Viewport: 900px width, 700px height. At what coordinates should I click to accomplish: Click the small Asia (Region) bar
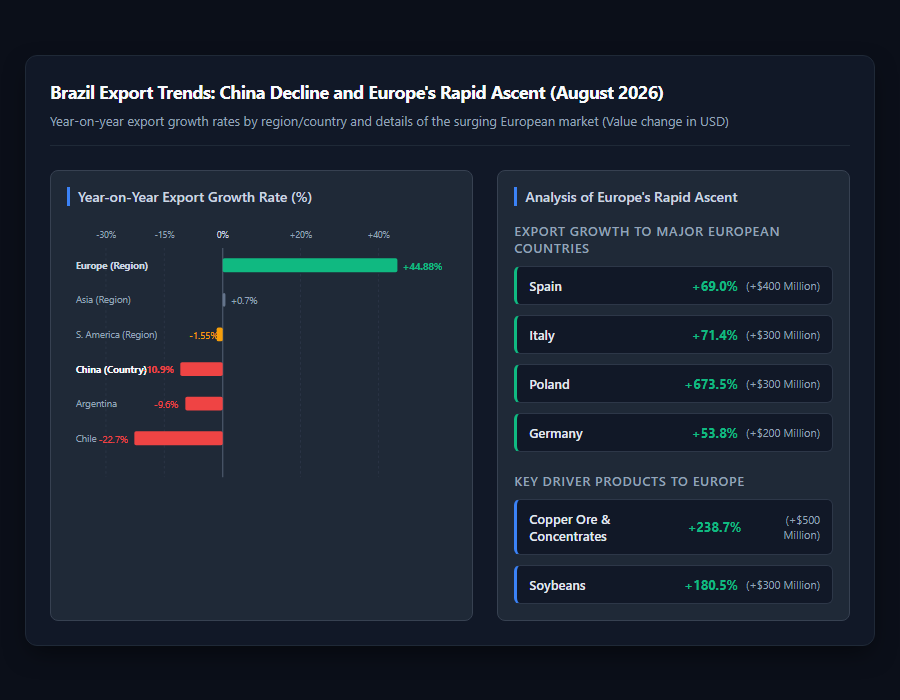[x=224, y=300]
